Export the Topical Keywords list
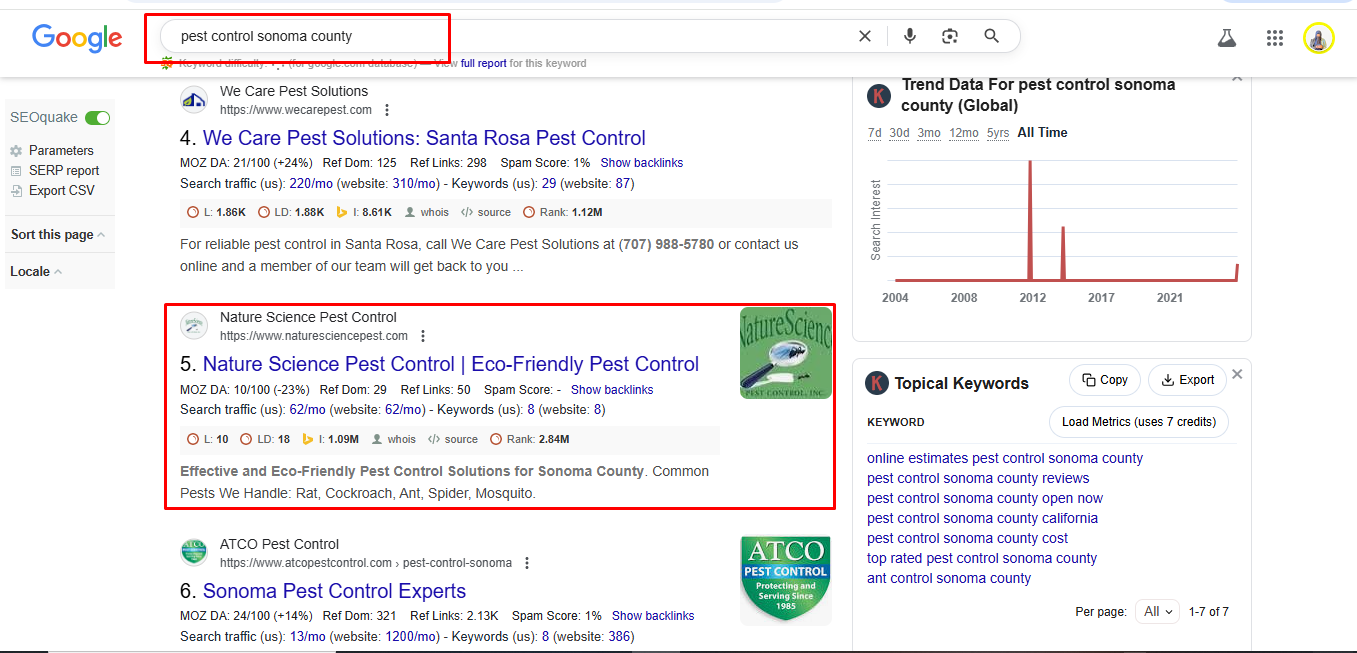1357x653 pixels. pyautogui.click(x=1187, y=380)
